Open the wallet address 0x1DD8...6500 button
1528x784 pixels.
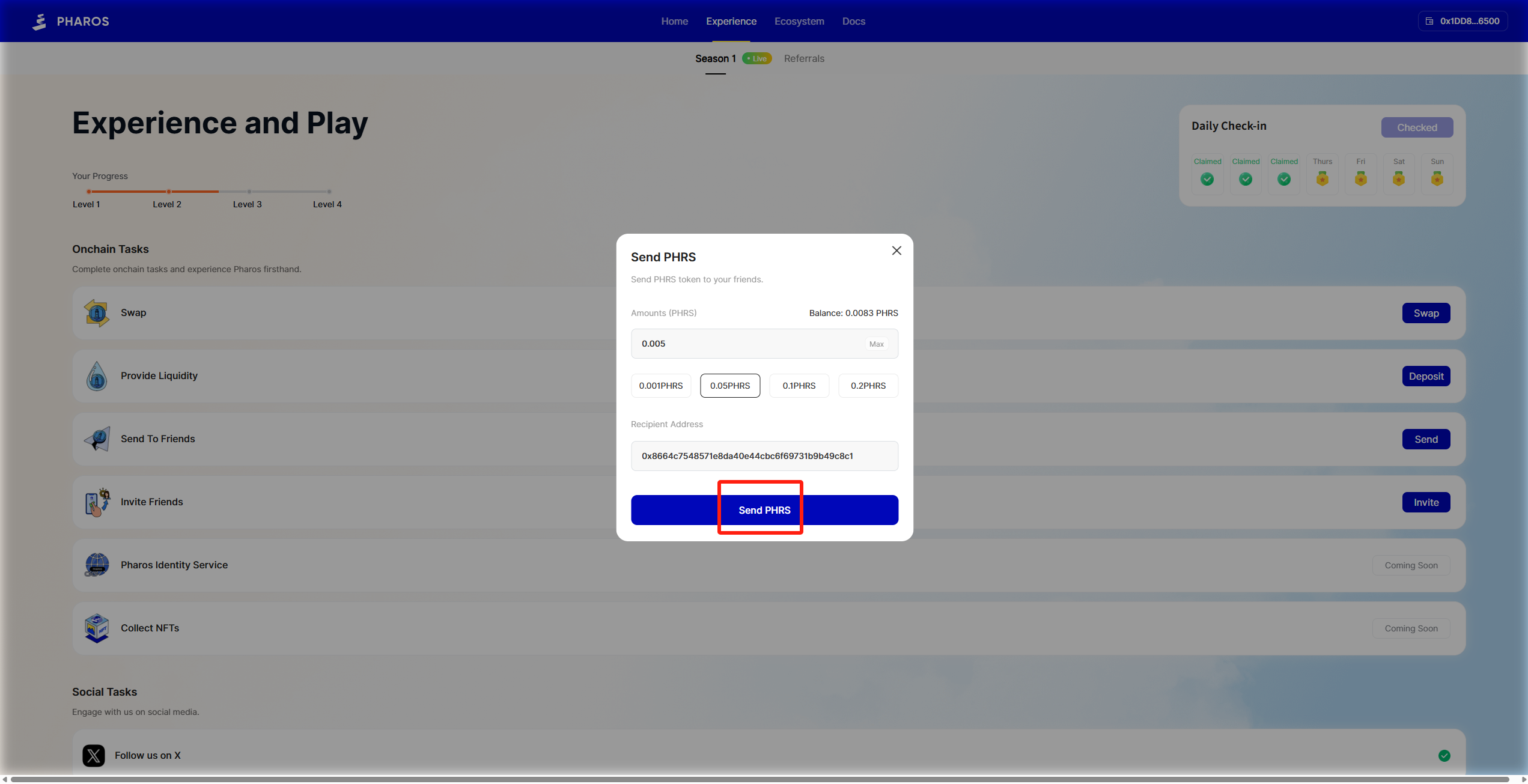[x=1463, y=21]
